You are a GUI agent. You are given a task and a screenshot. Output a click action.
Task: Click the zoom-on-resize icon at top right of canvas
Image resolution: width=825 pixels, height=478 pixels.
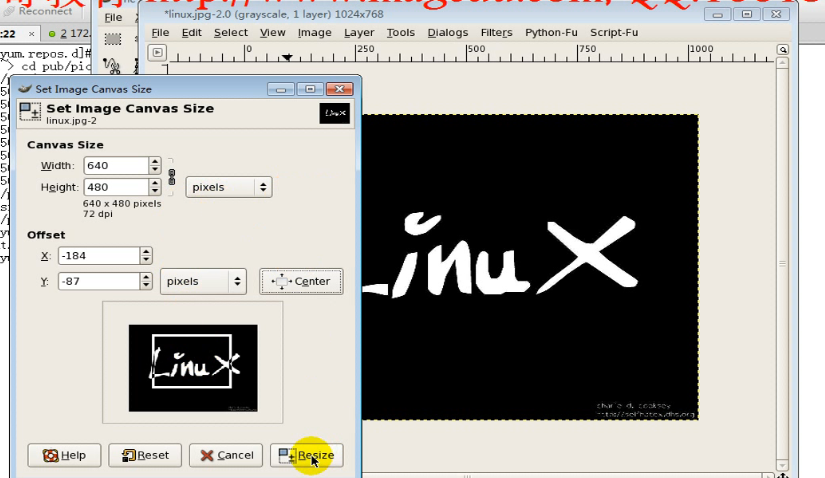(x=783, y=49)
